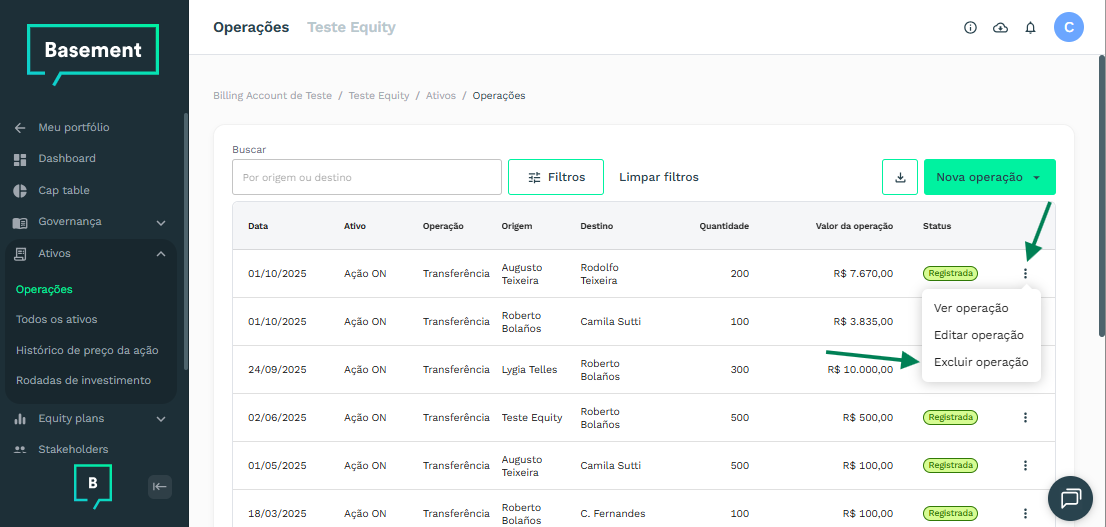Open the notifications bell
This screenshot has height=527, width=1106.
[1030, 28]
